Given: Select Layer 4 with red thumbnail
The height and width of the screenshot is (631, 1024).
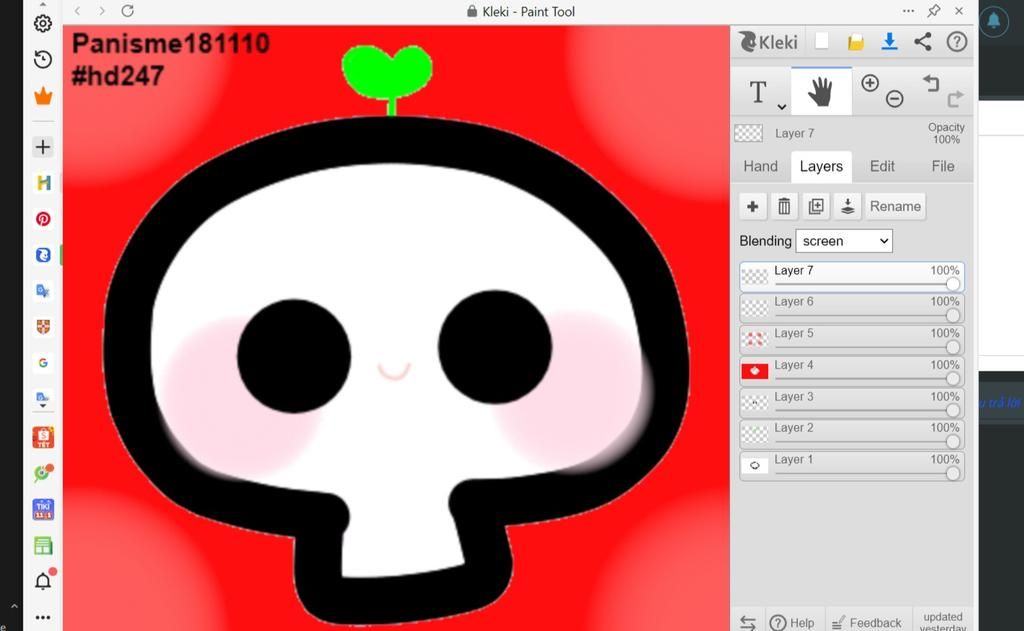Looking at the screenshot, I should tap(852, 372).
